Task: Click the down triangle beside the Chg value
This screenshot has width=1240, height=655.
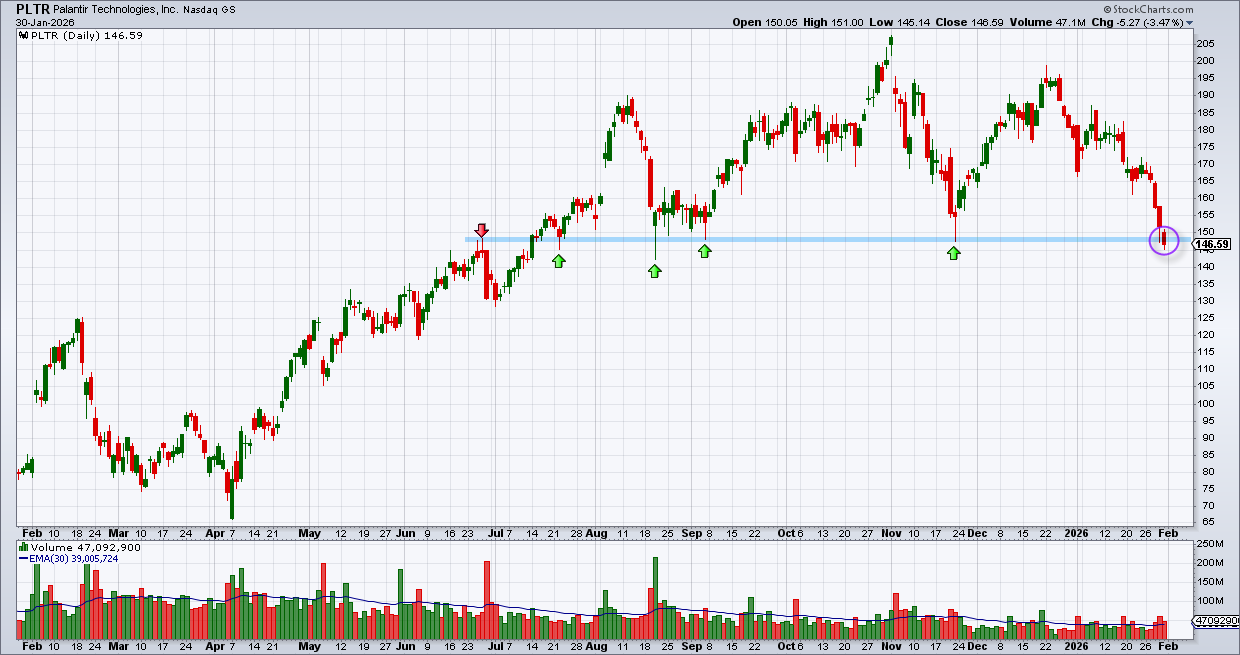Action: click(1191, 22)
